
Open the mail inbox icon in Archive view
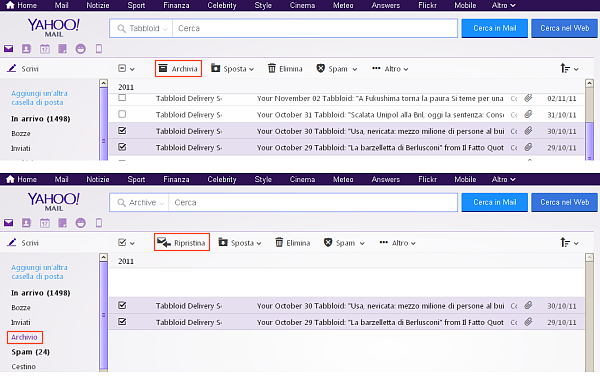coord(8,223)
